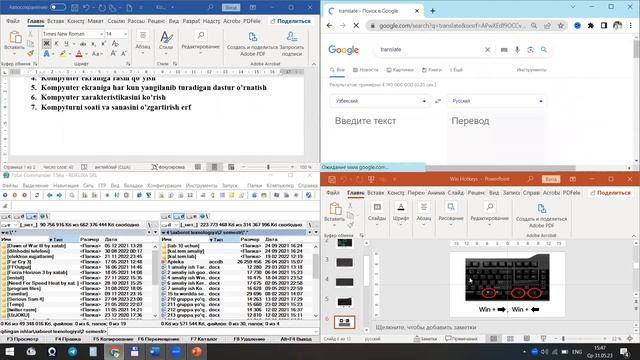640x360 pixels.
Task: Toggle Italic (К) in Word's font group
Action: coord(56,44)
